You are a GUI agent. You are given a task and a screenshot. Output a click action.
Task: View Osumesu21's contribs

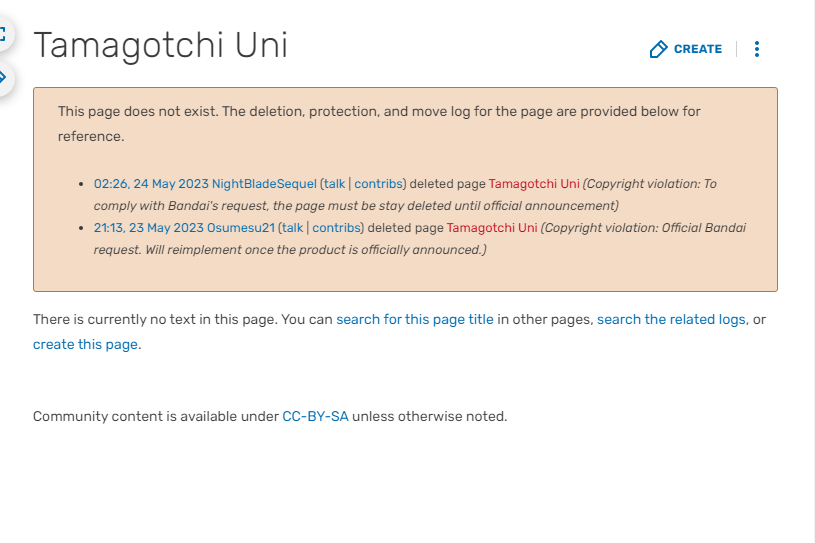point(336,228)
